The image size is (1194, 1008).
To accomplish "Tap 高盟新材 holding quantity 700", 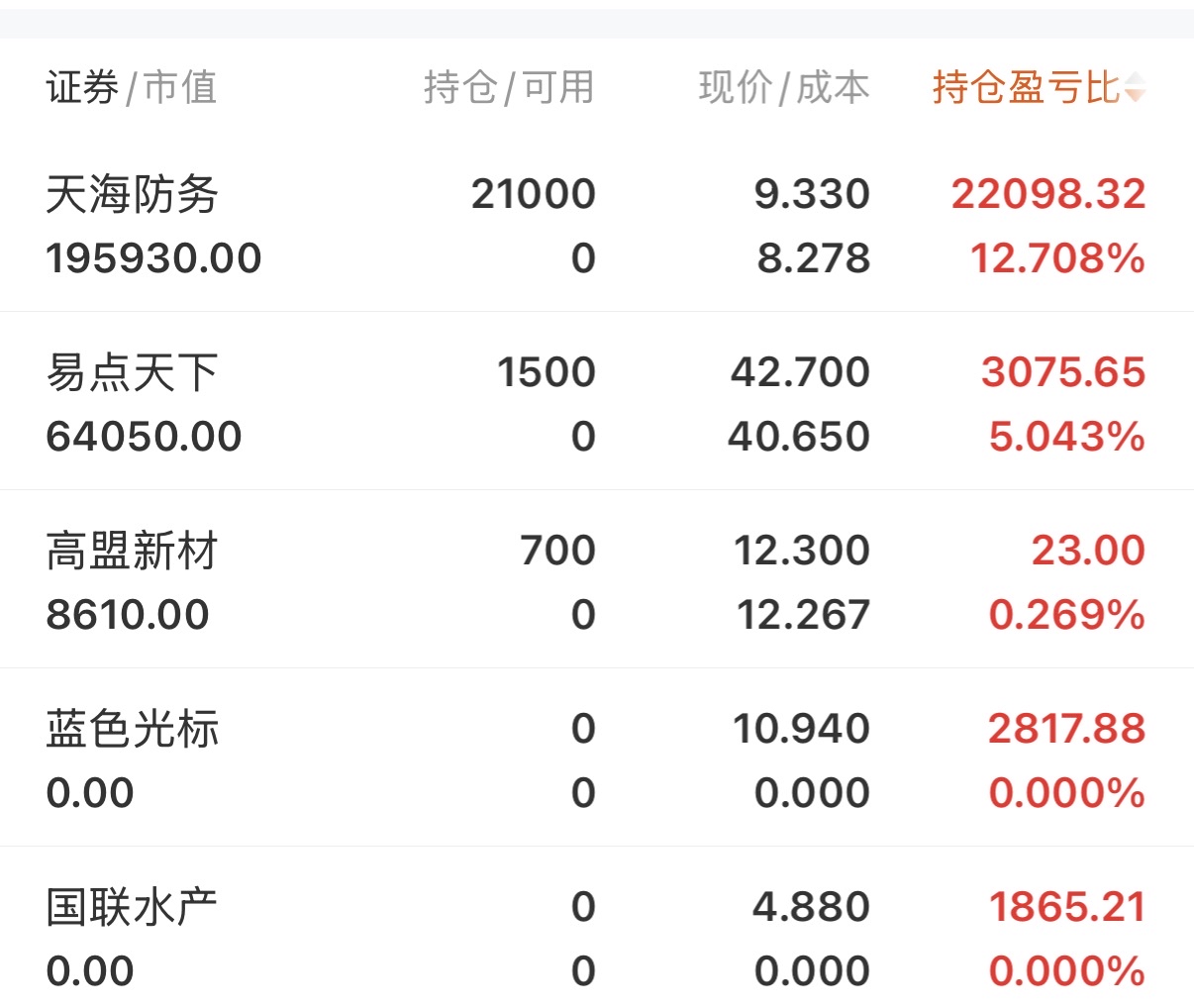I will 557,551.
